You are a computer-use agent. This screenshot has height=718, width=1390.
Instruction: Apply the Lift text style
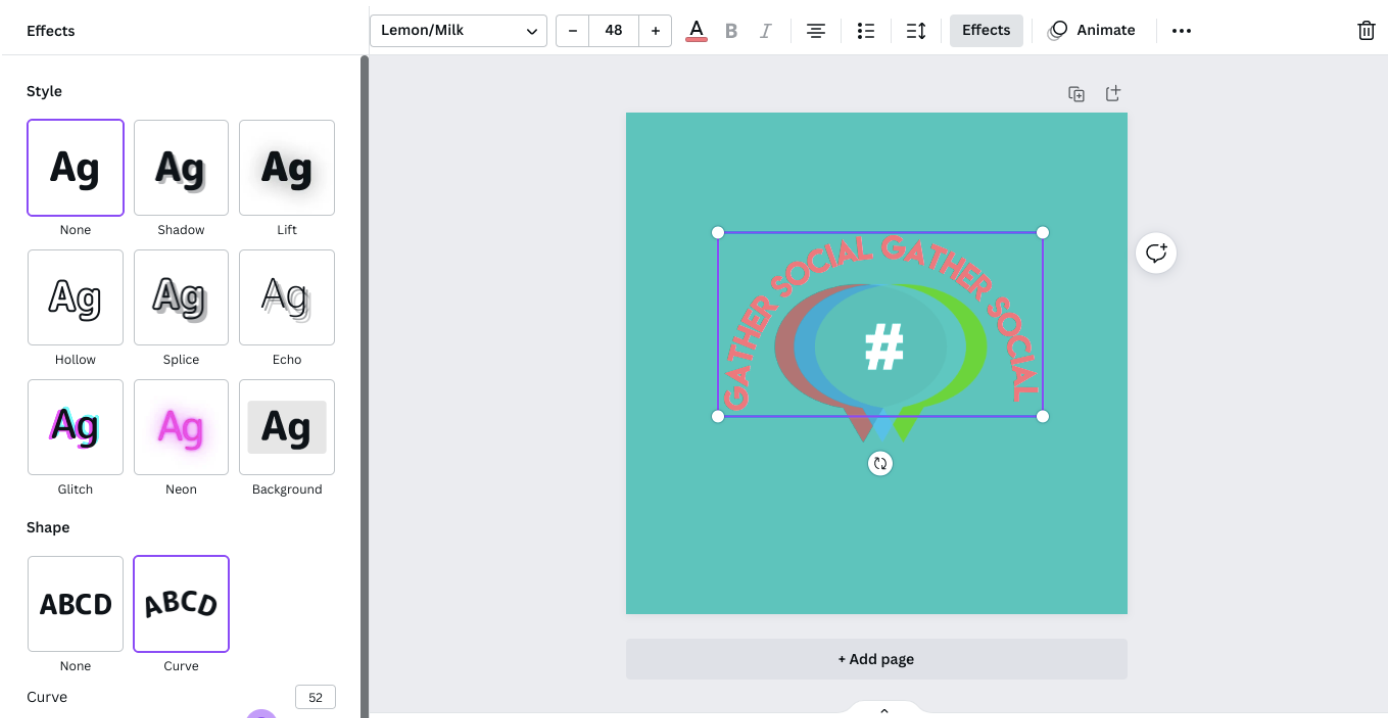coord(287,168)
